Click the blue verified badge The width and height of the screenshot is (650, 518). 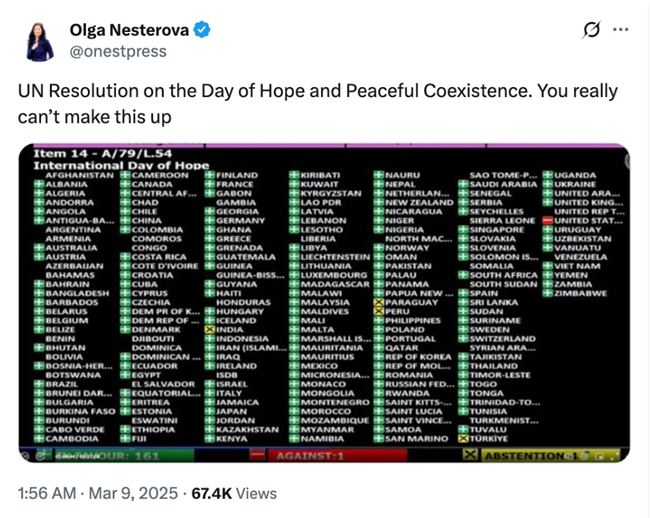pyautogui.click(x=202, y=30)
